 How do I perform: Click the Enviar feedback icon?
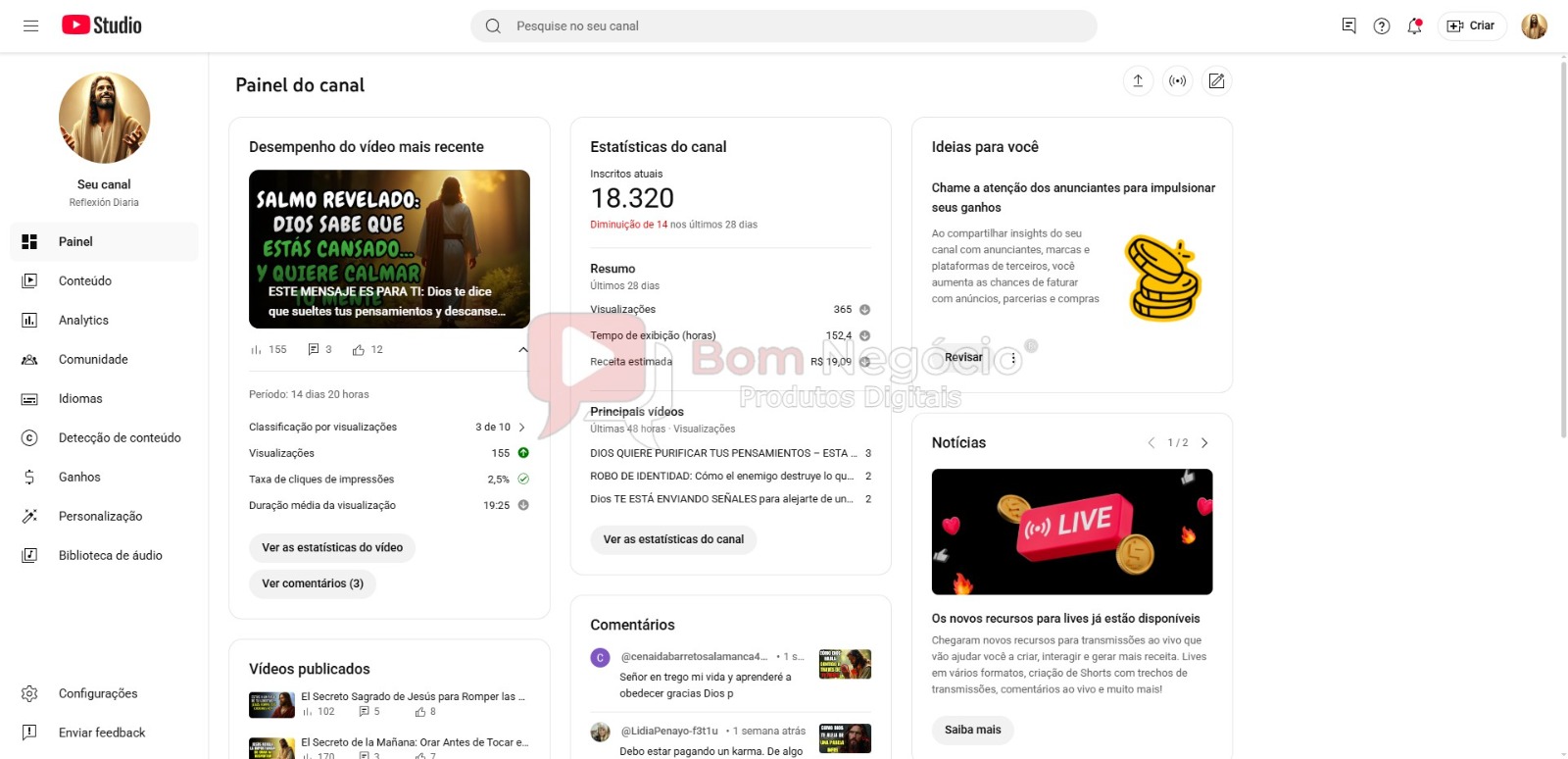(29, 733)
